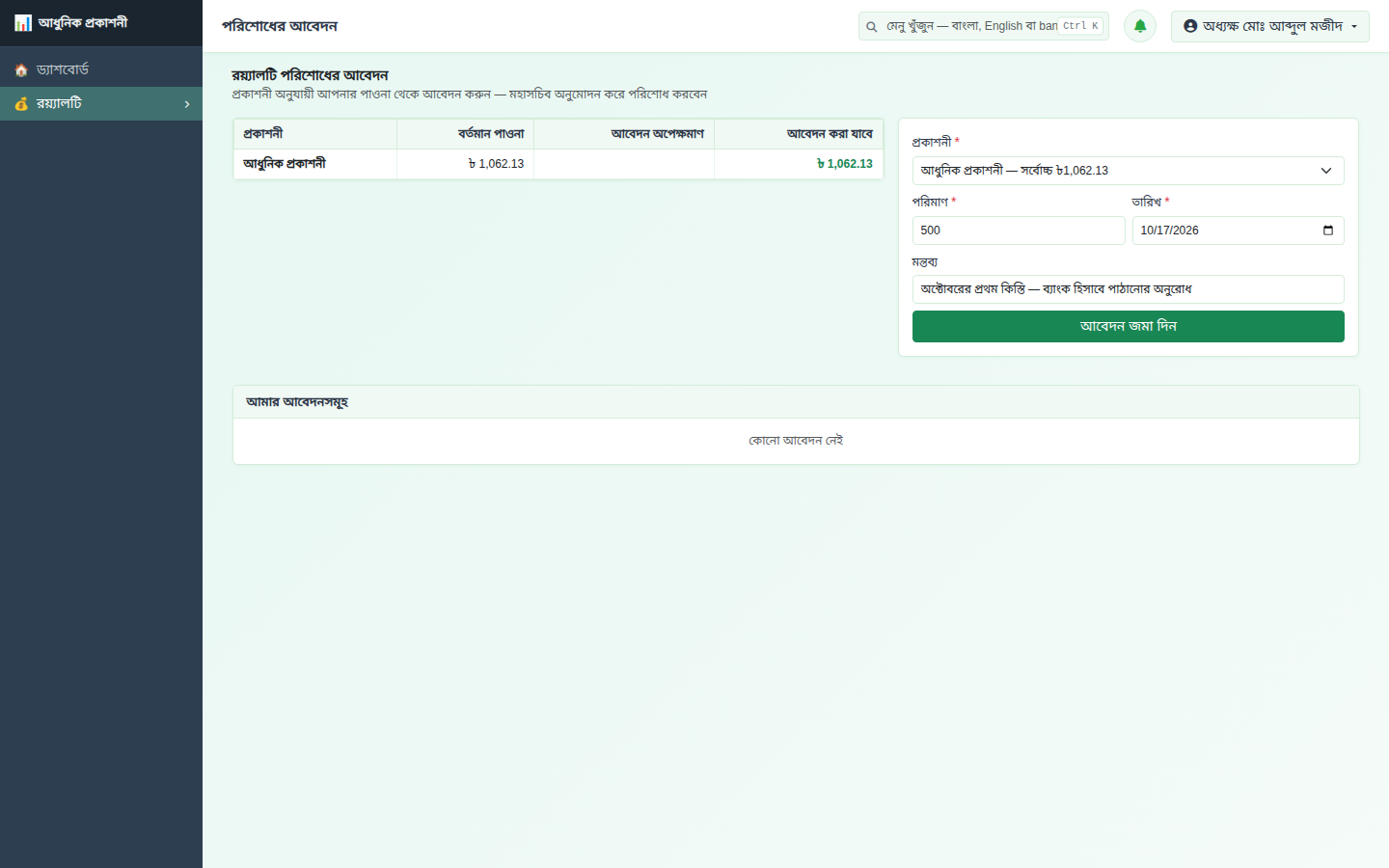Click the money bag icon beside রয়্যালটি
Viewport: 1389px width, 868px height.
coord(21,103)
